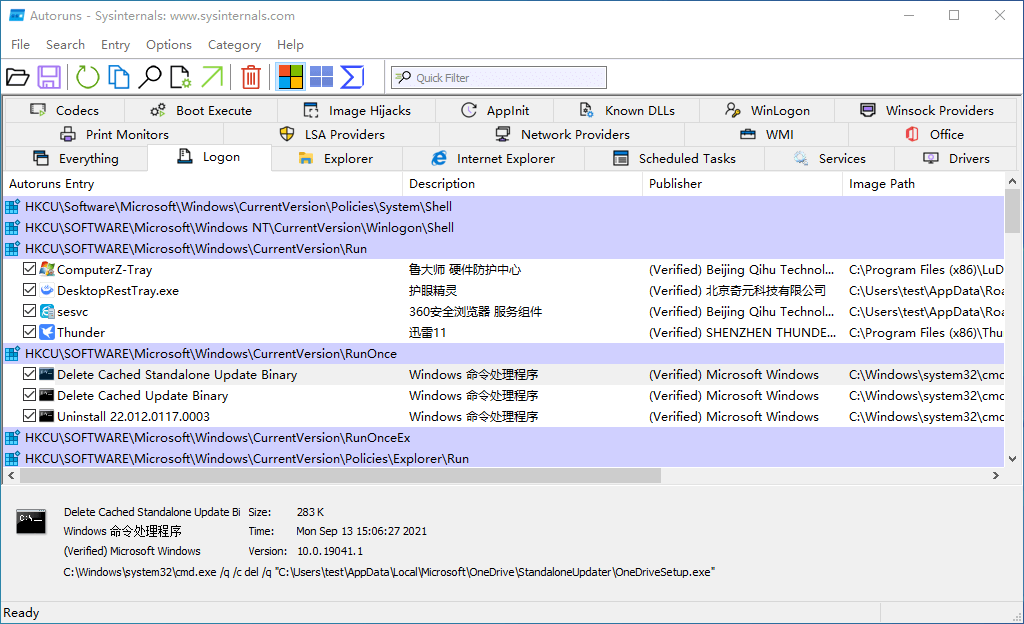Click the blue grid toolbar icon
The width and height of the screenshot is (1024, 624).
click(x=321, y=77)
